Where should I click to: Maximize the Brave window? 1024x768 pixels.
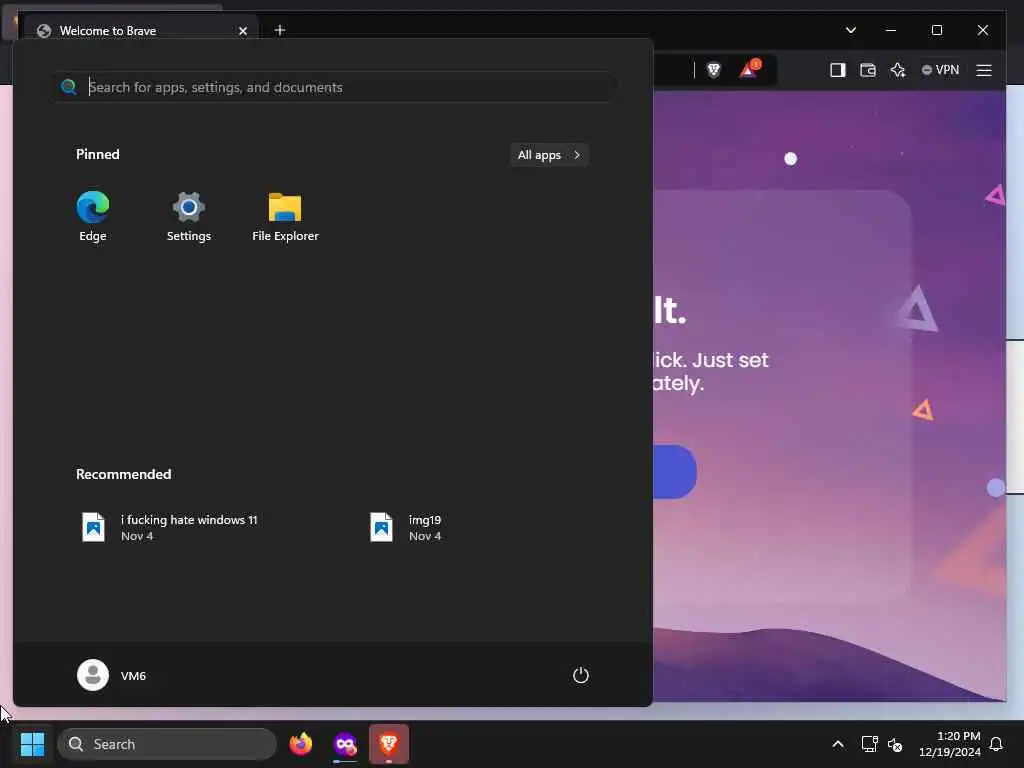point(936,30)
